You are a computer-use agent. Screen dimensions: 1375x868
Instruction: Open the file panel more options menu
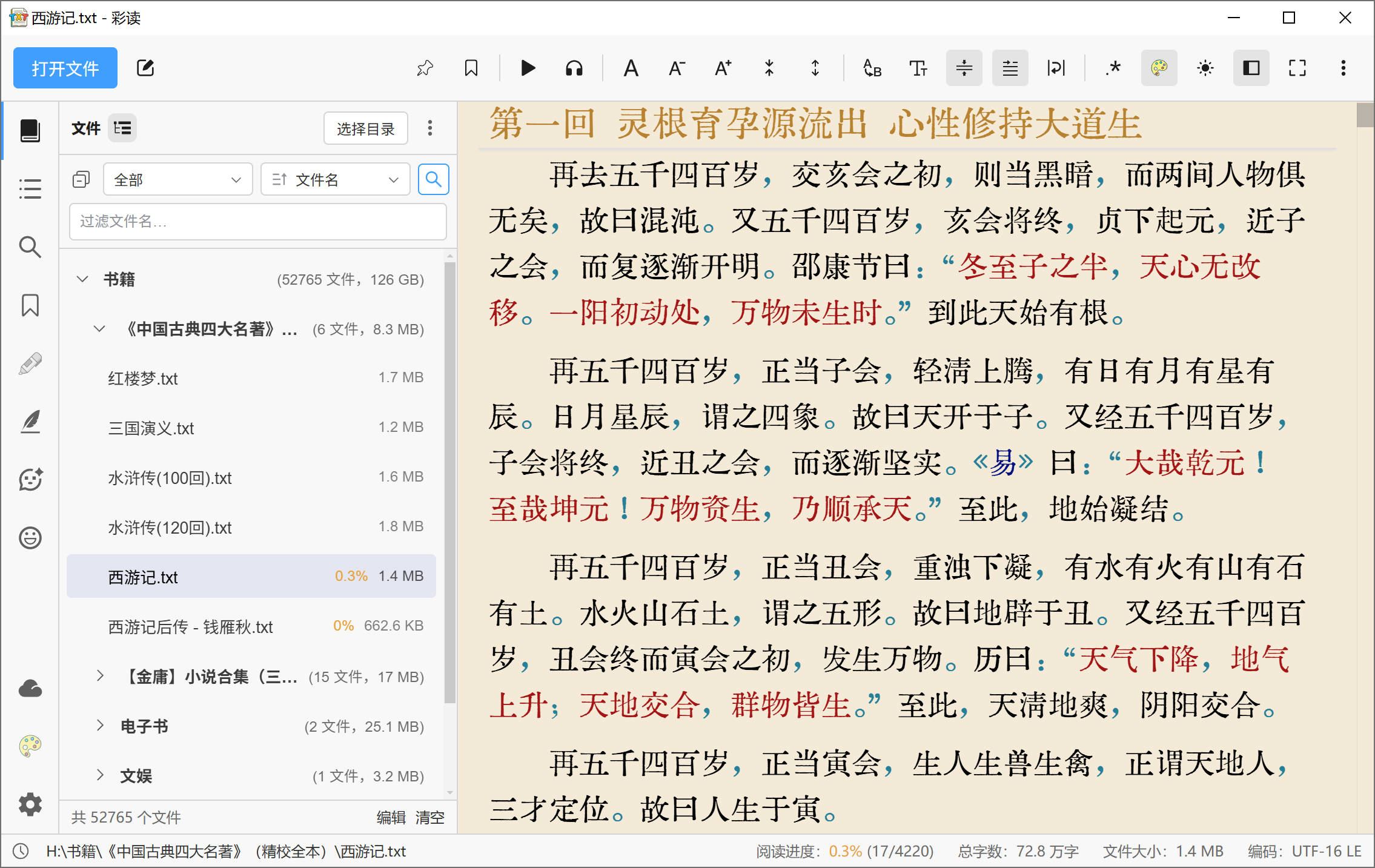[430, 128]
